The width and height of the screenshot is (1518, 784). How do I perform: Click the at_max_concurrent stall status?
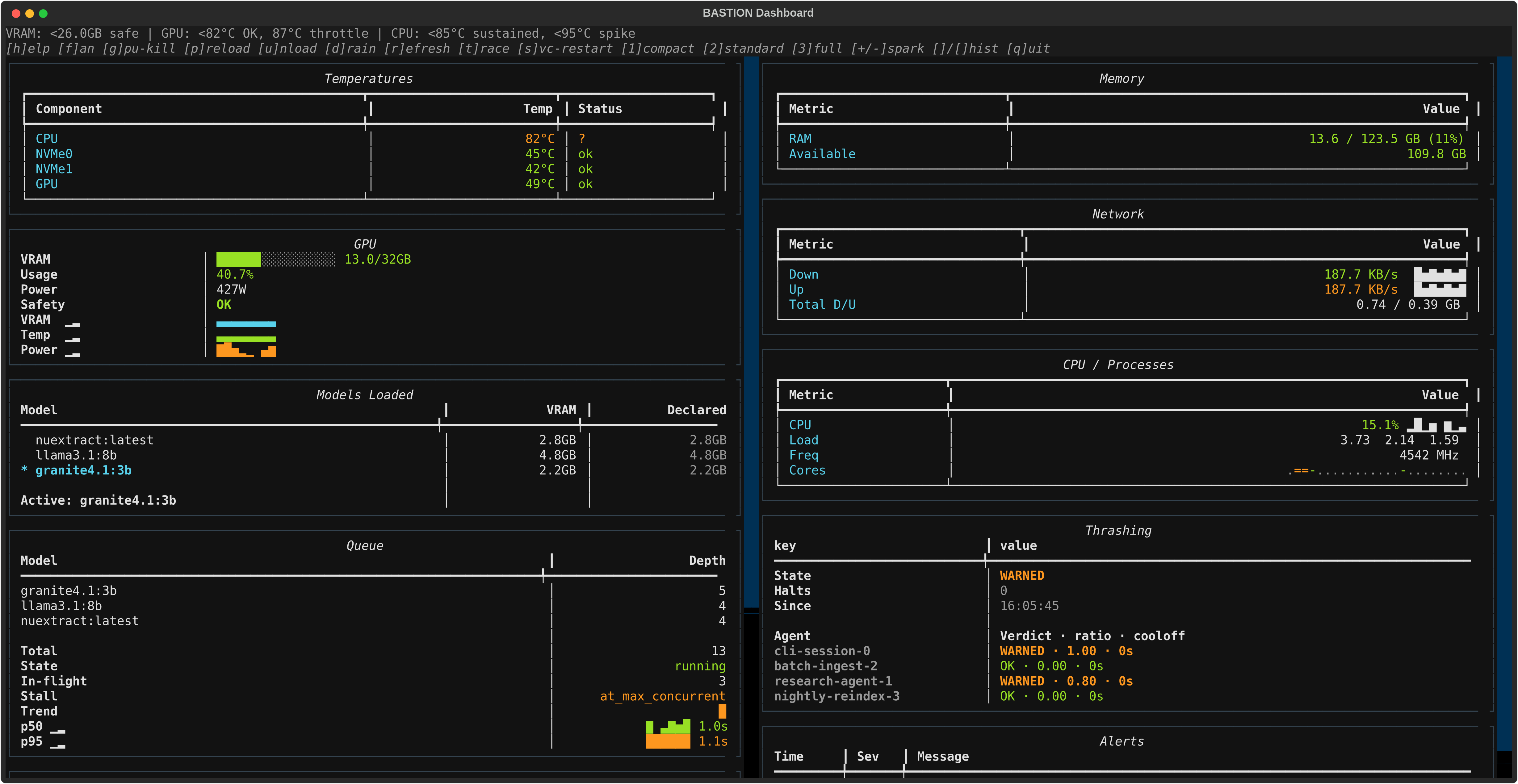(x=662, y=696)
